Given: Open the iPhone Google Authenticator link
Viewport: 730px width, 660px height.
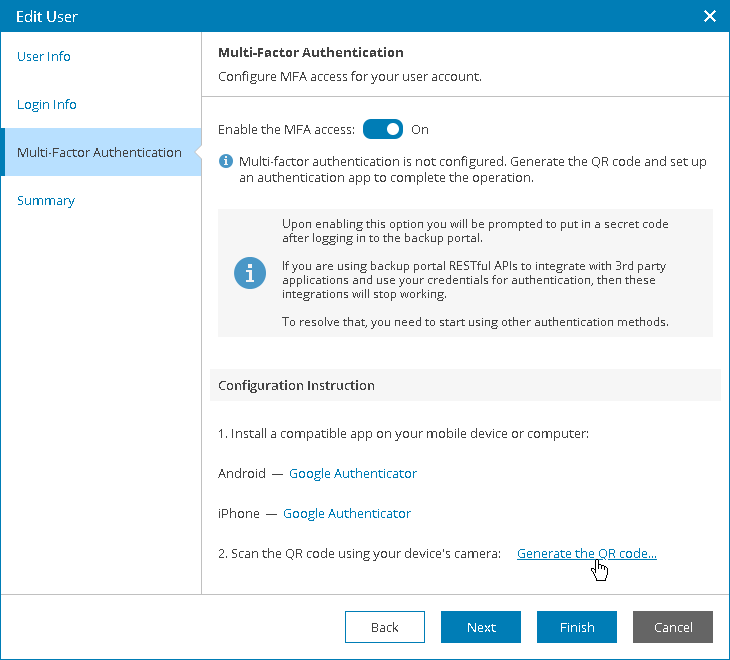Looking at the screenshot, I should click(x=347, y=513).
